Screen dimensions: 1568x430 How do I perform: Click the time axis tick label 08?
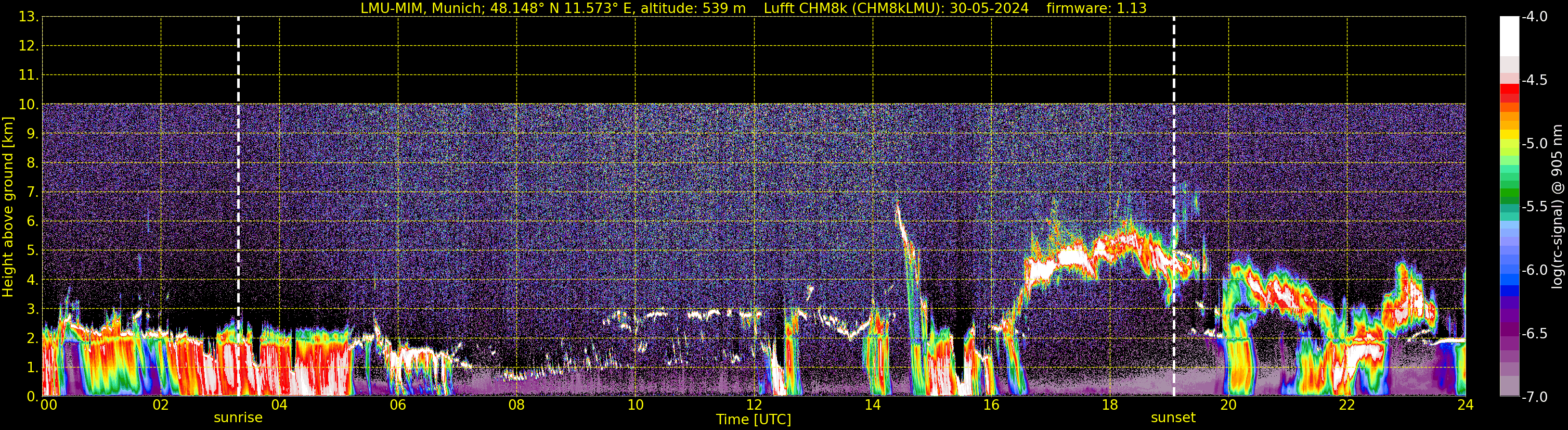[517, 405]
